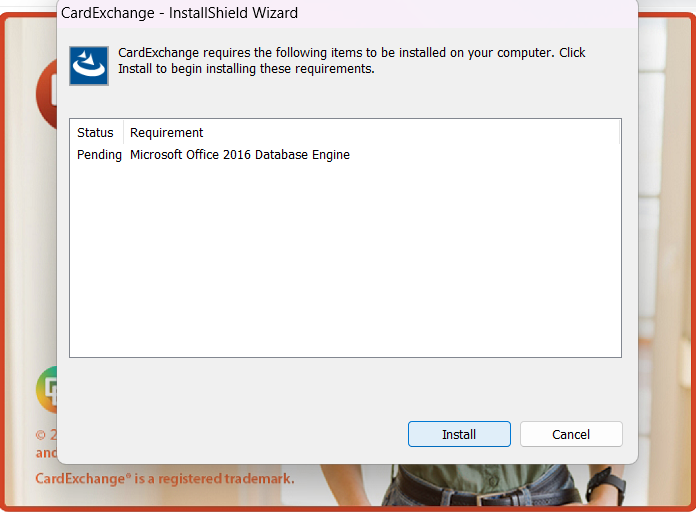Viewport: 696px width, 512px height.
Task: Click the Install button
Action: 459,434
